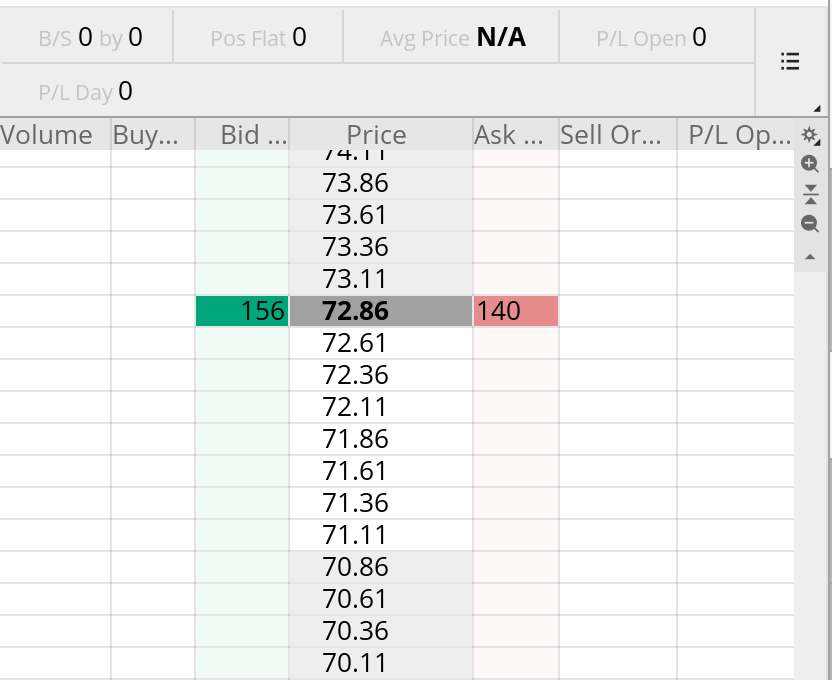832x680 pixels.
Task: Open the list menu icon
Action: [x=789, y=62]
